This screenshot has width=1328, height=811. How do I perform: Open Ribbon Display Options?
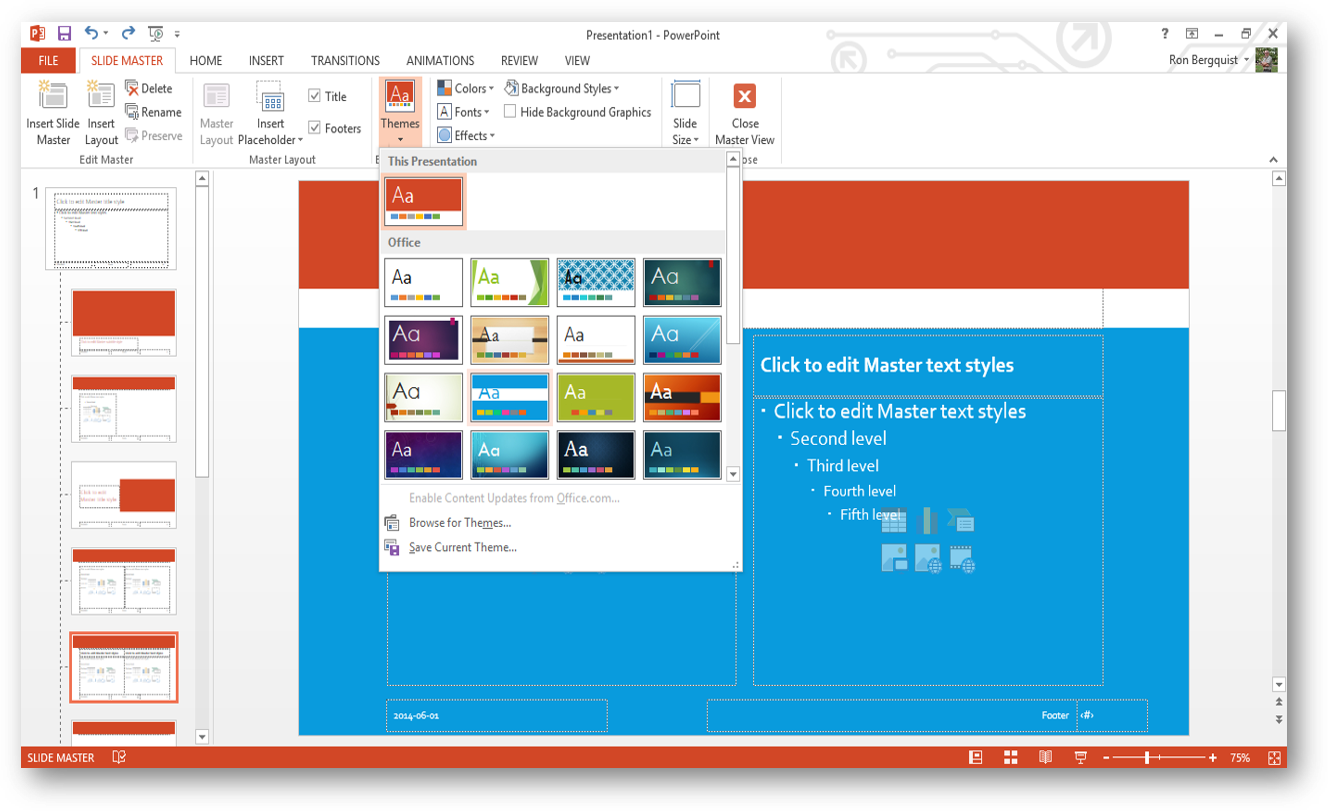pyautogui.click(x=1192, y=34)
